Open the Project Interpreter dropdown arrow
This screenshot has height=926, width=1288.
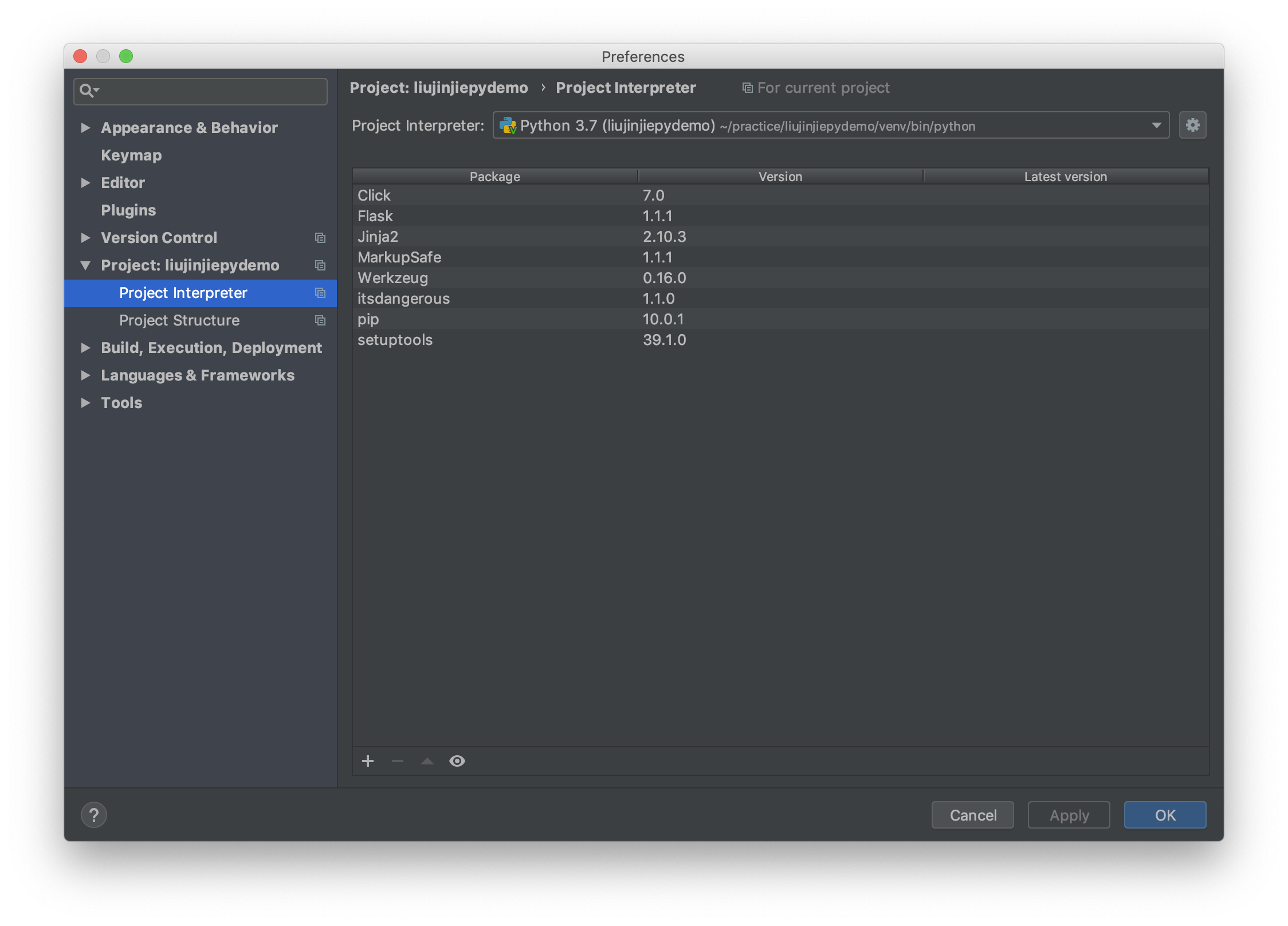[1156, 125]
